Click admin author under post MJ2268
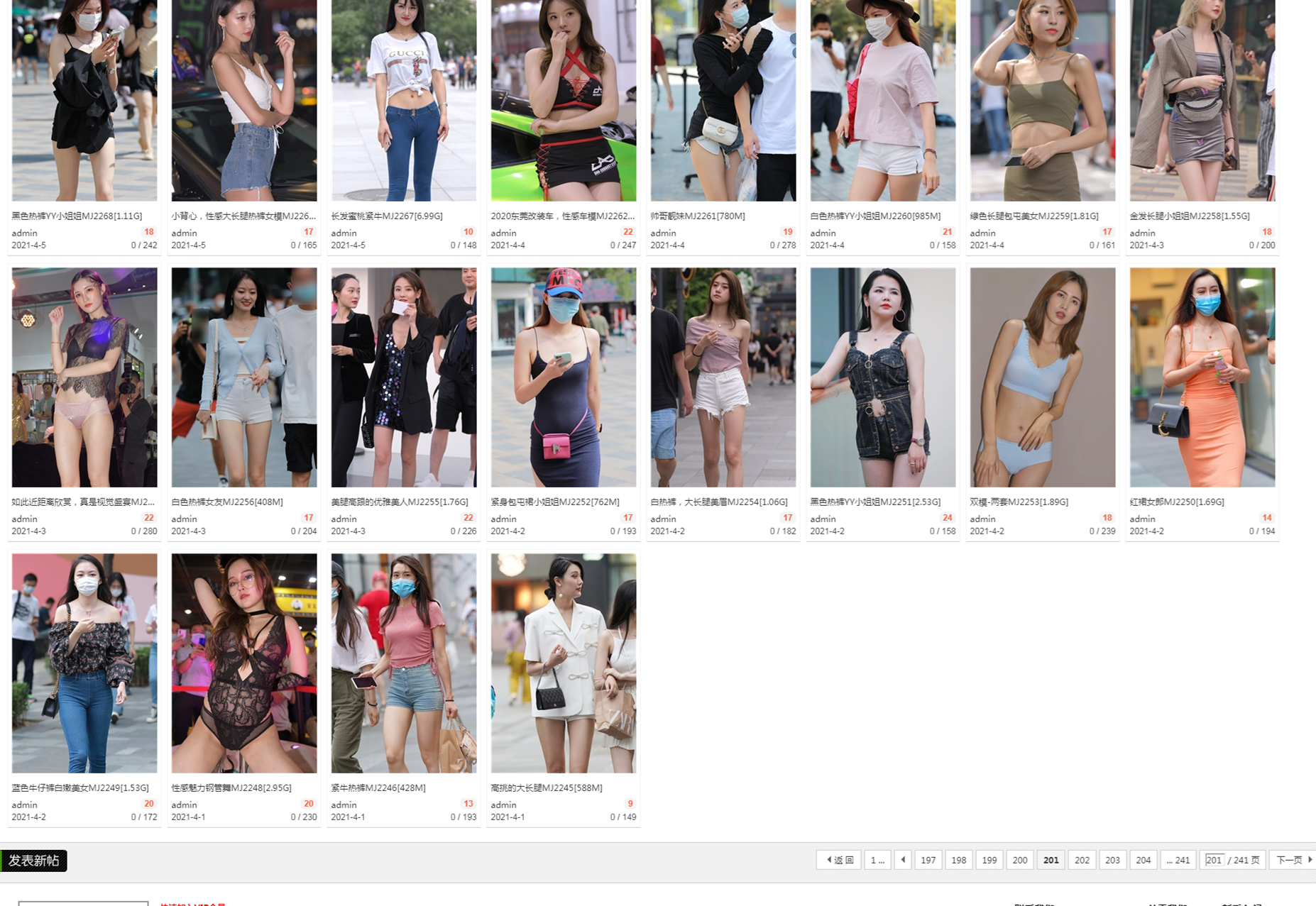The height and width of the screenshot is (906, 1316). pos(24,233)
